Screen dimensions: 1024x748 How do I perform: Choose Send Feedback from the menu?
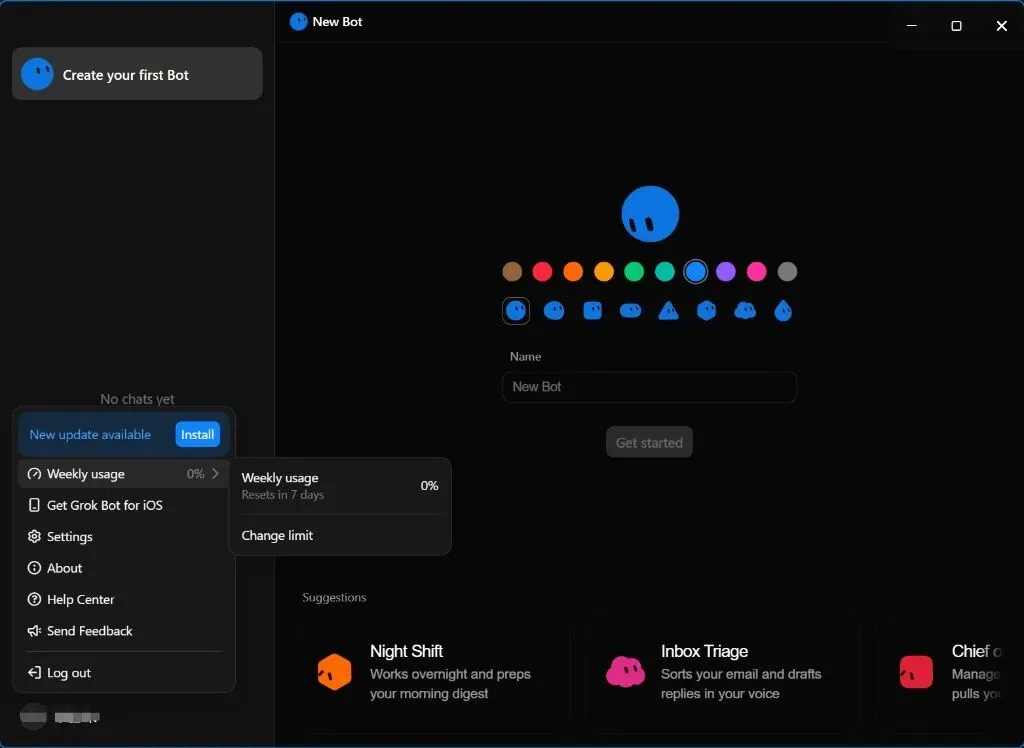(x=123, y=631)
